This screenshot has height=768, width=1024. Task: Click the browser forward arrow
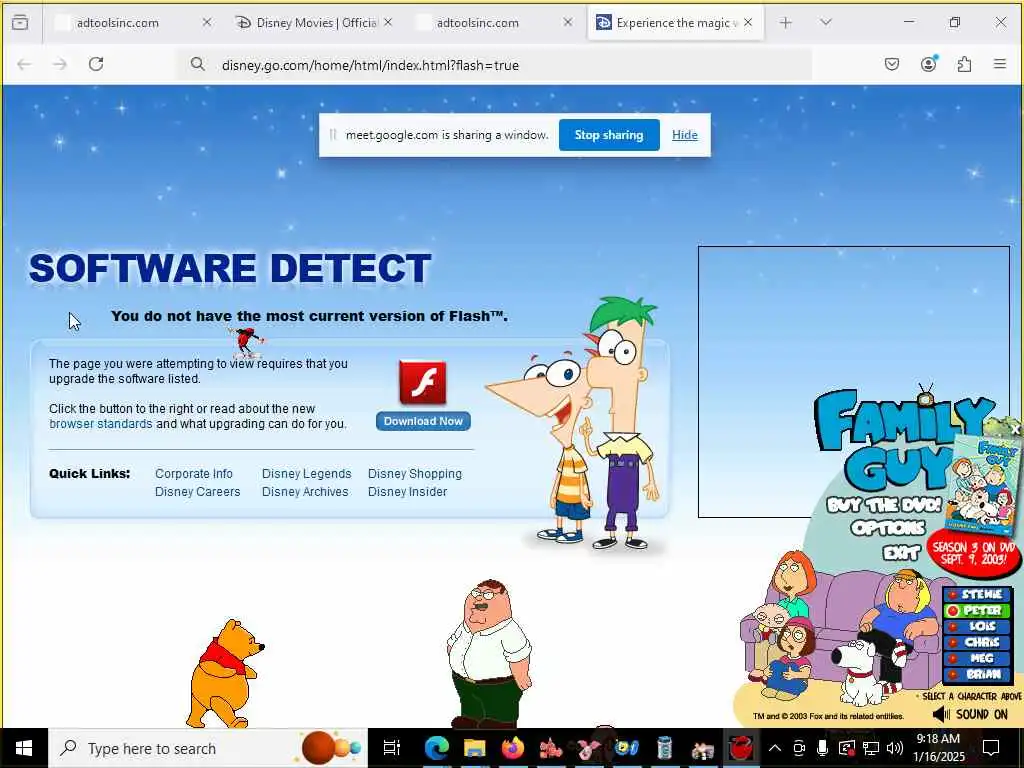(x=60, y=64)
